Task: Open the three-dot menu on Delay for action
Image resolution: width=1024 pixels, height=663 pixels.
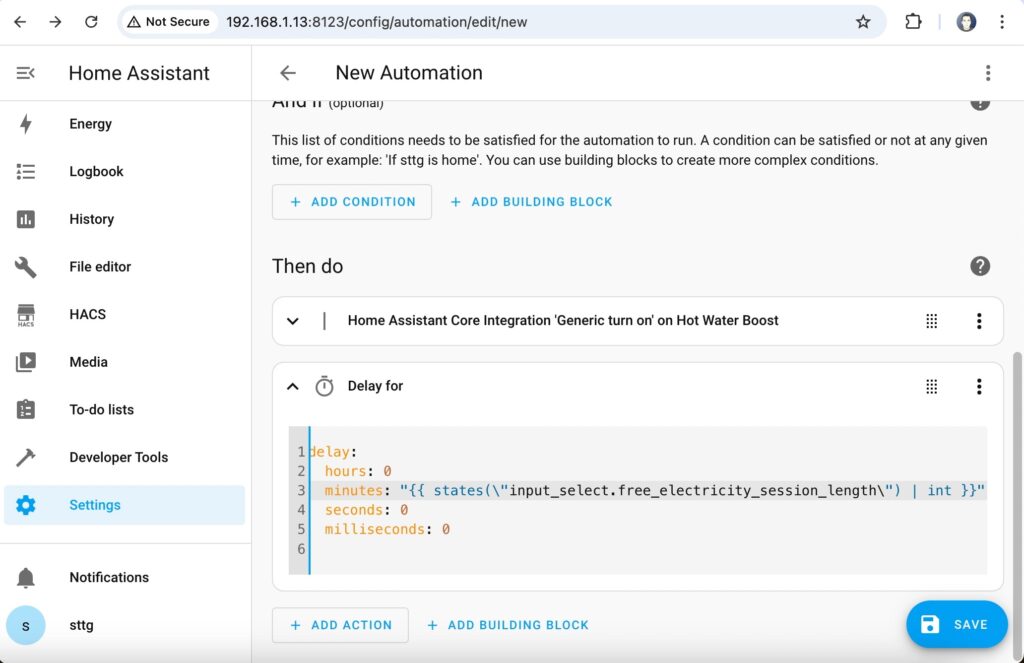Action: pos(979,387)
